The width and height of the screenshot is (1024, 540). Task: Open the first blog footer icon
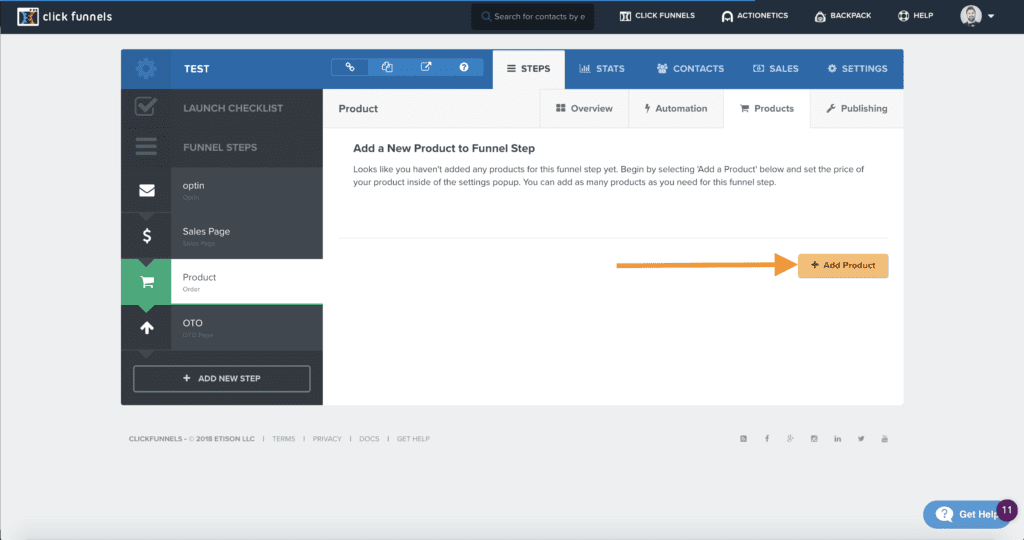coord(743,439)
